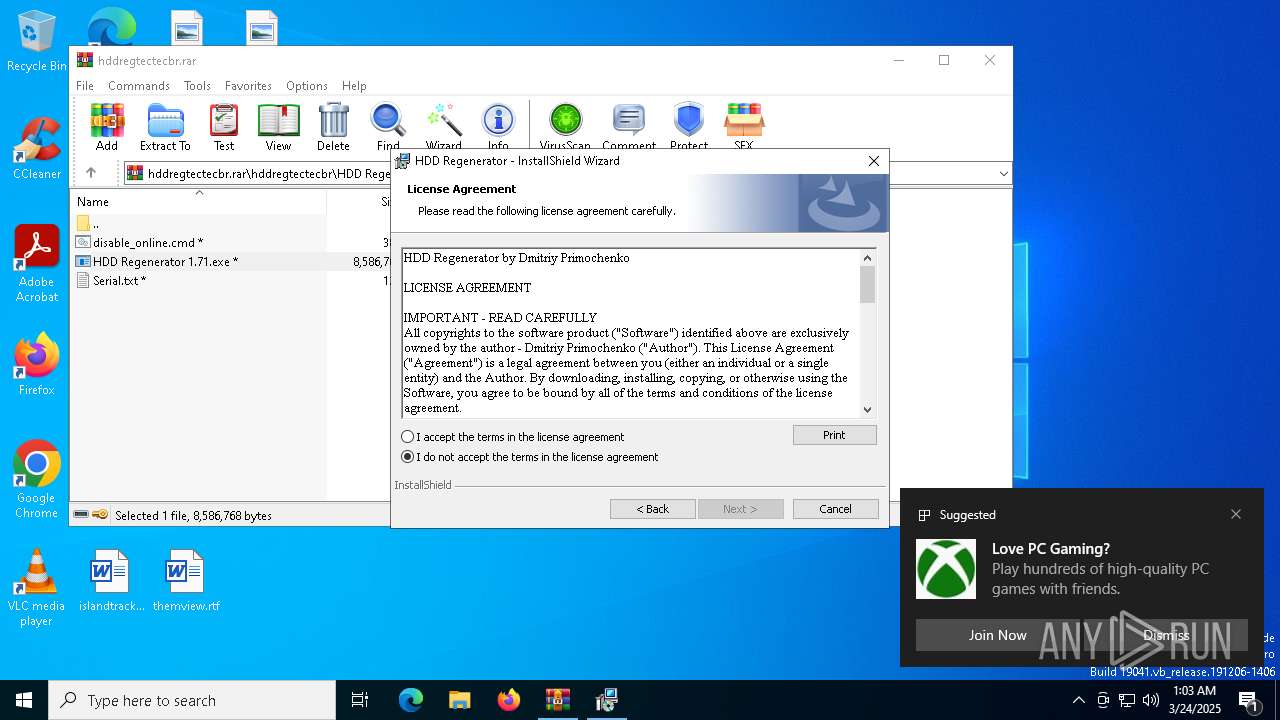Go up one folder level in WinRAR
Screen dimensions: 1280x720
point(90,173)
